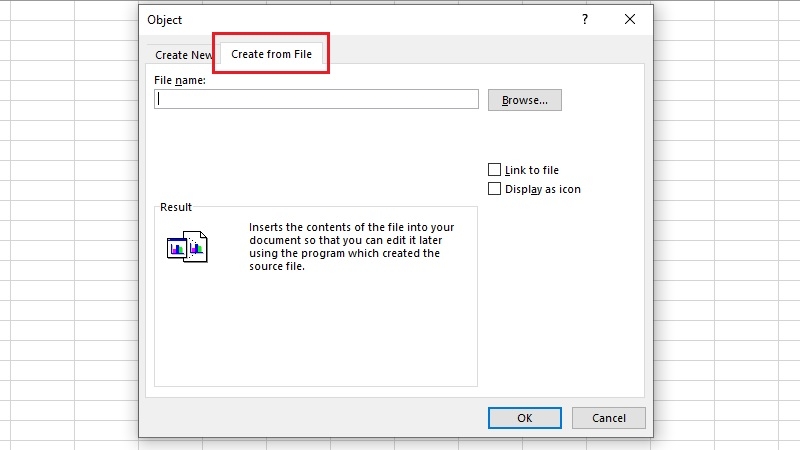This screenshot has width=800, height=450.
Task: Click the 'Inserts the contents of the file' description
Action: coord(352,246)
